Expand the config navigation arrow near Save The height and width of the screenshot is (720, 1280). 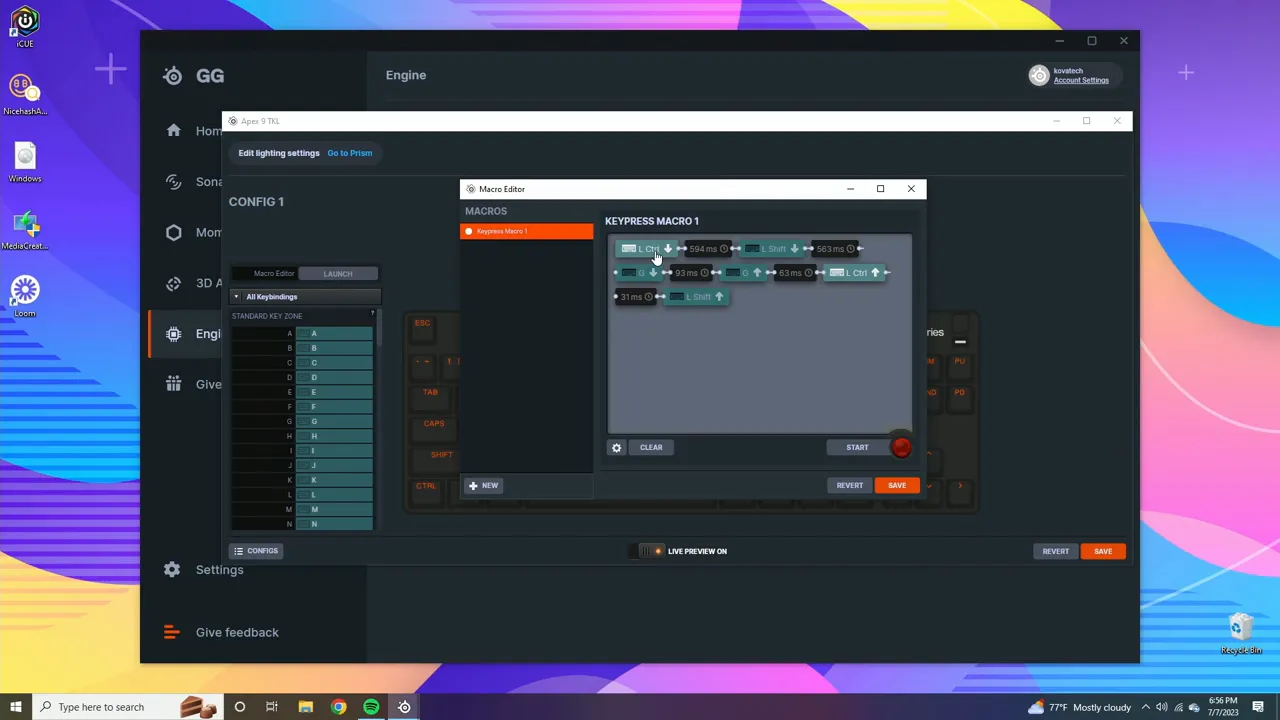[x=959, y=485]
